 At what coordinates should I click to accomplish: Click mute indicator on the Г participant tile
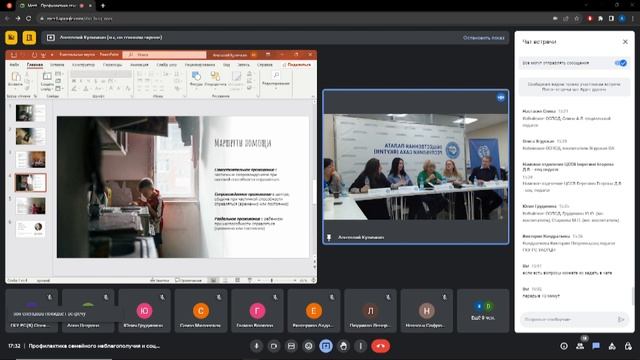click(275, 297)
